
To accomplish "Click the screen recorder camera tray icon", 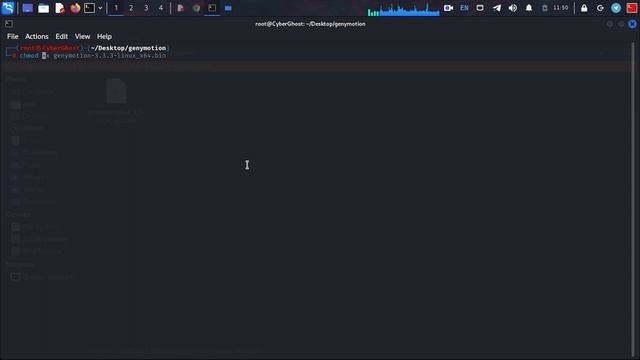I will point(448,8).
